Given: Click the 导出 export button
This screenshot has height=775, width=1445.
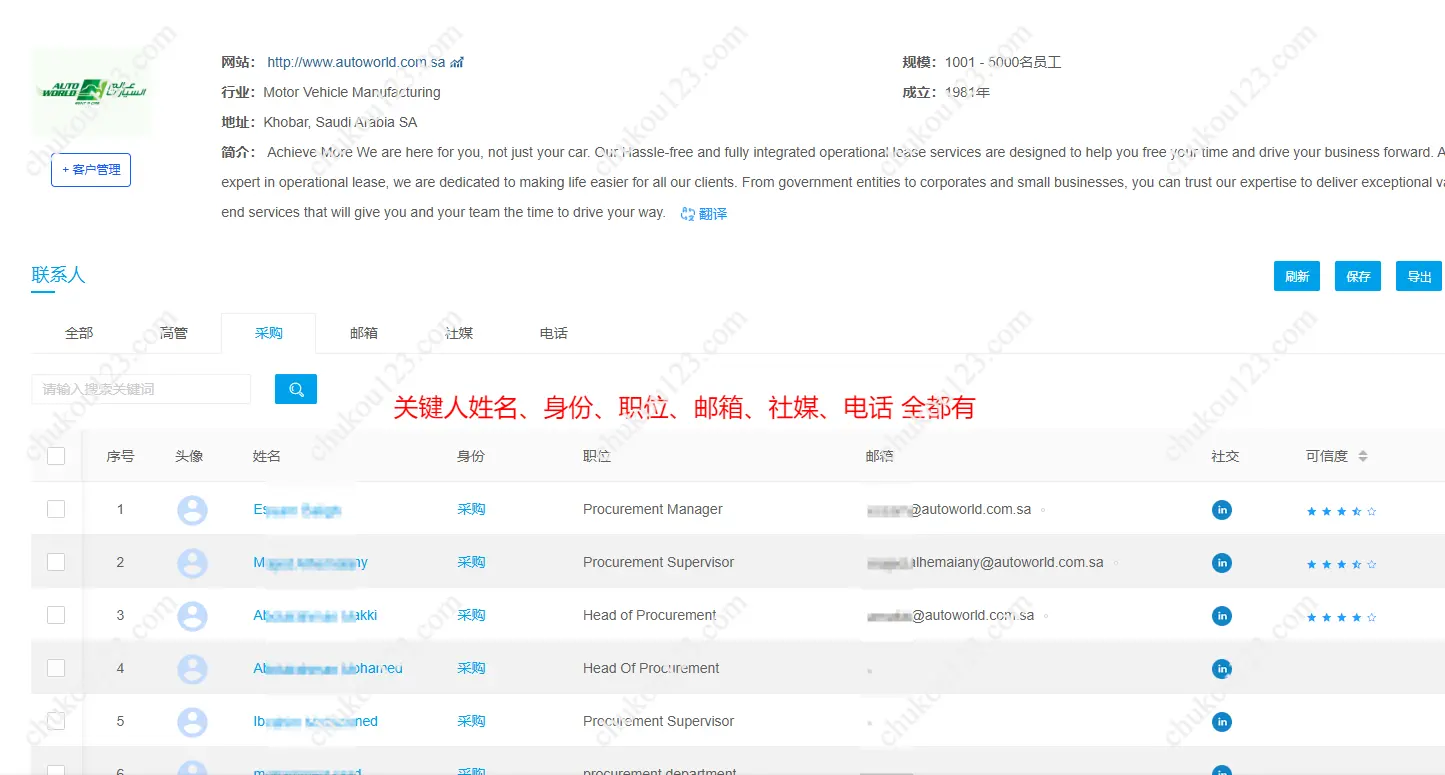Looking at the screenshot, I should (x=1418, y=277).
